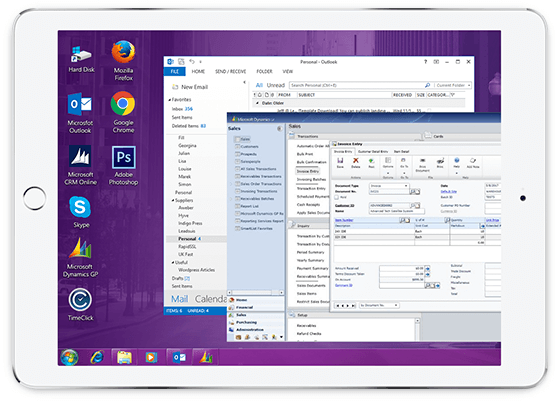Switch to the Customer Detail Entry tab
Viewport: 559px width, 402px height.
(x=373, y=151)
